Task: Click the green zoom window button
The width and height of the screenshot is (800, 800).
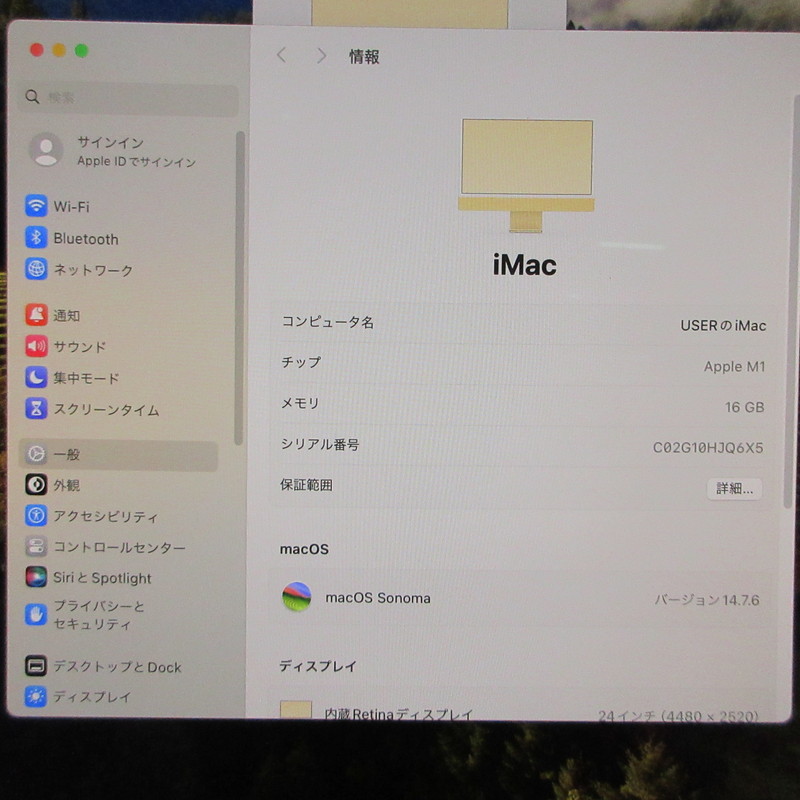Action: coord(82,51)
